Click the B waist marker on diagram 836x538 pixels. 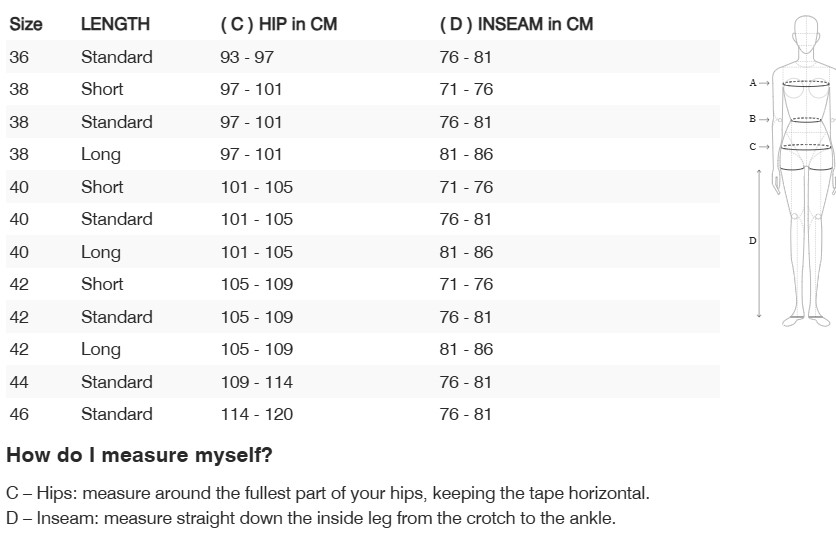coord(759,119)
